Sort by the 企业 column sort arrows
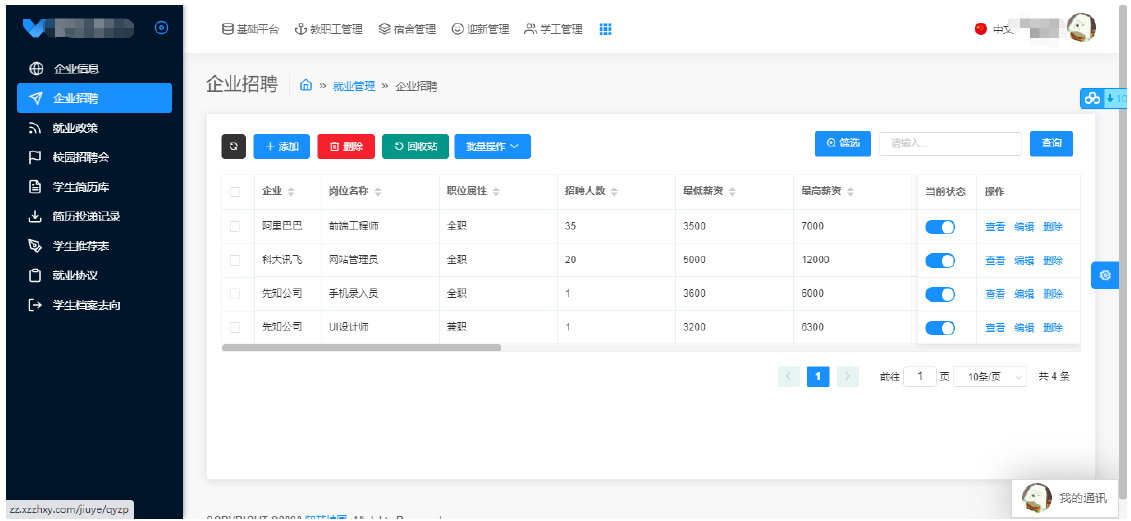This screenshot has width=1131, height=521. tap(291, 192)
